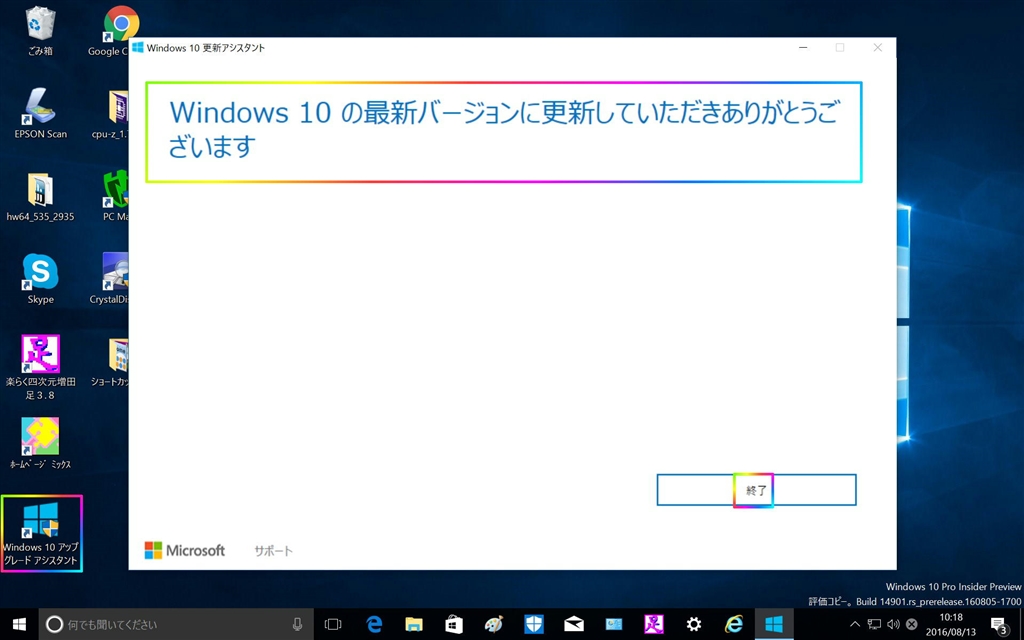Click the round X tray icon
1024x640 pixels.
point(912,624)
